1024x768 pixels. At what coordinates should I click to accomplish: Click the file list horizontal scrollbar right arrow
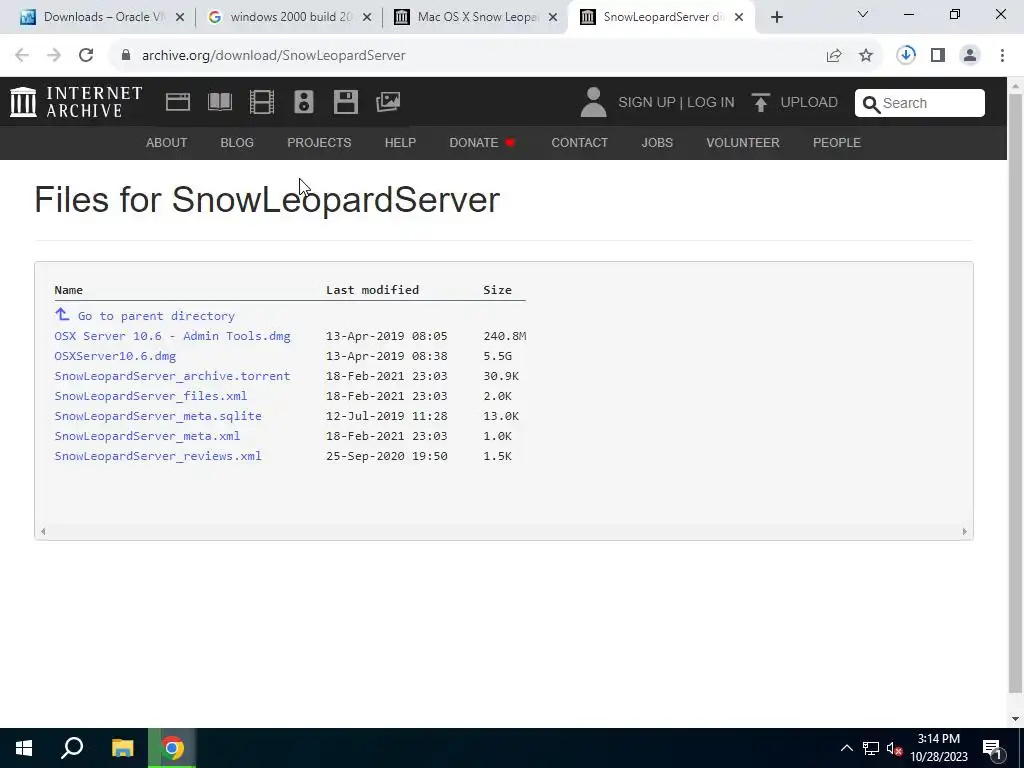click(x=964, y=532)
